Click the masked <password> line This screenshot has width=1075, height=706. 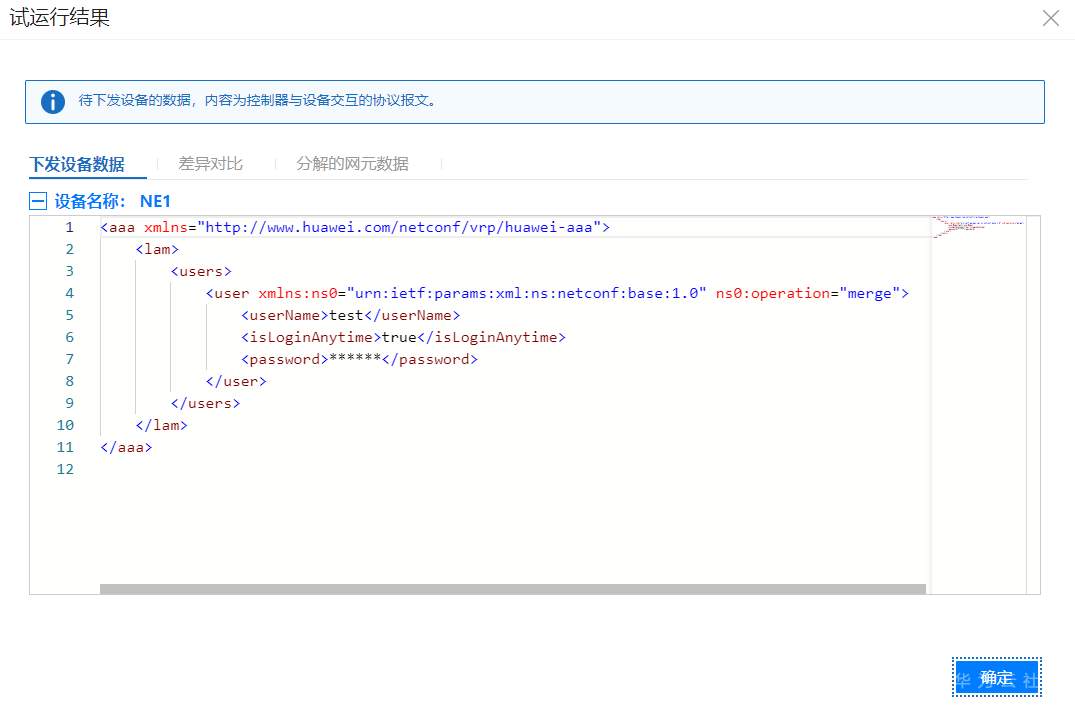coord(359,358)
